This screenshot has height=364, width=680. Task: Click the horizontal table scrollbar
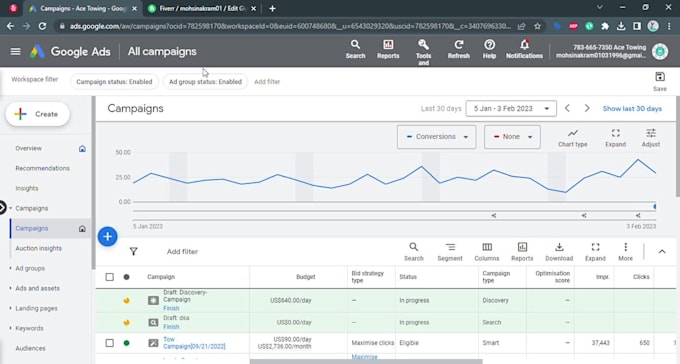(366, 361)
